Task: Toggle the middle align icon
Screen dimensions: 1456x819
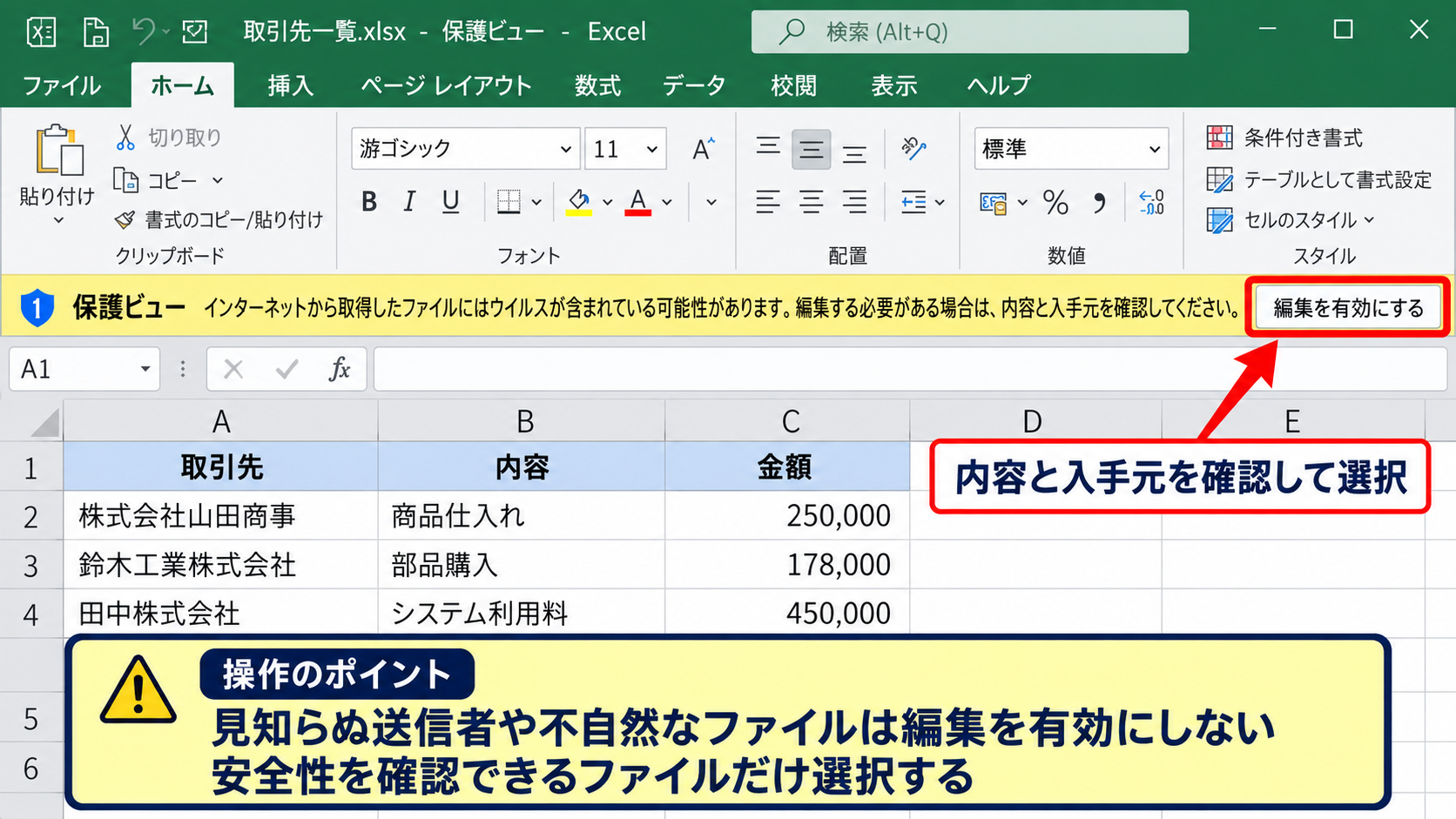Action: pyautogui.click(x=811, y=150)
